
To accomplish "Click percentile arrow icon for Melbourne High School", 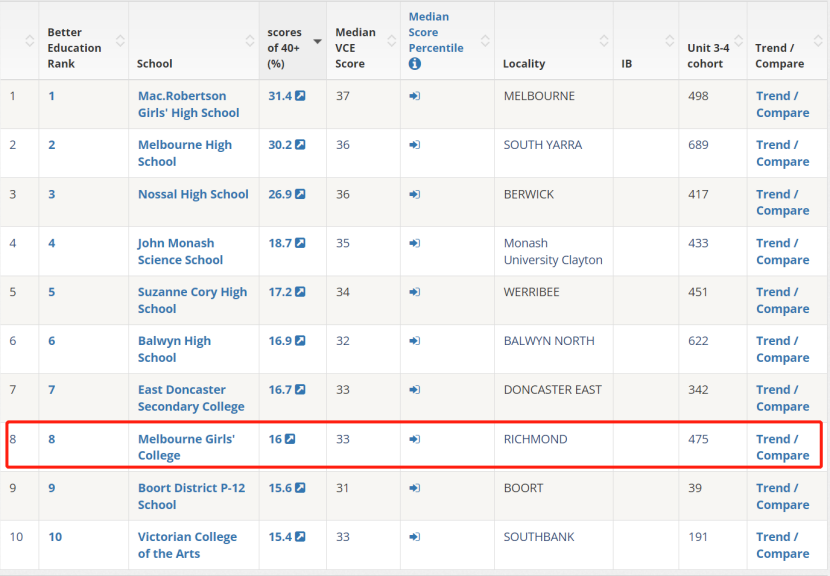I will 414,145.
